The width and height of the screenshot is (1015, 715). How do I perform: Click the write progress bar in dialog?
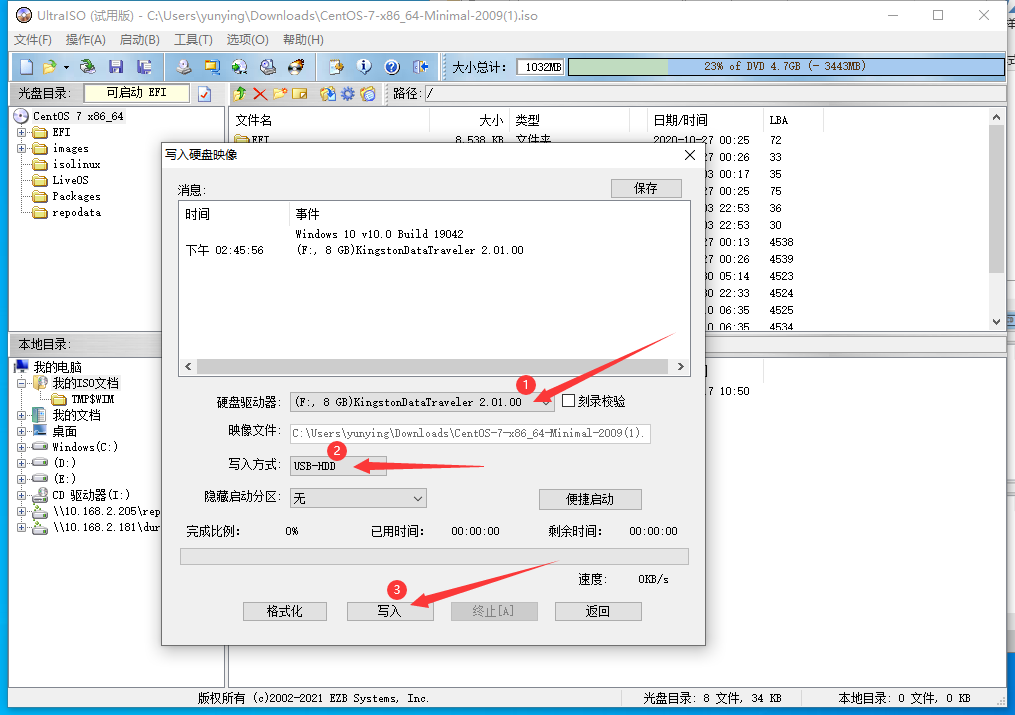coord(434,556)
